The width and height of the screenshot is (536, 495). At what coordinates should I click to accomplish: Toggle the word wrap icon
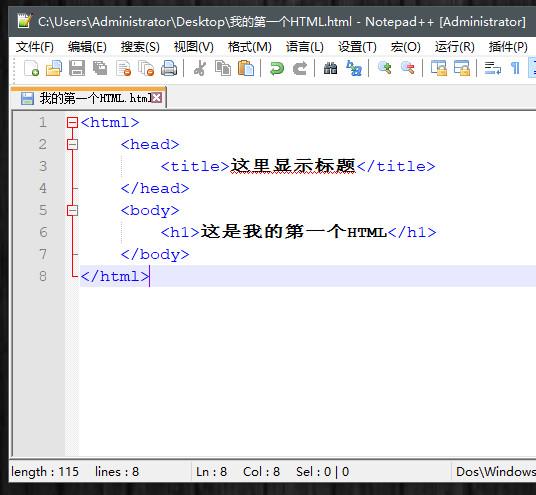pos(493,68)
